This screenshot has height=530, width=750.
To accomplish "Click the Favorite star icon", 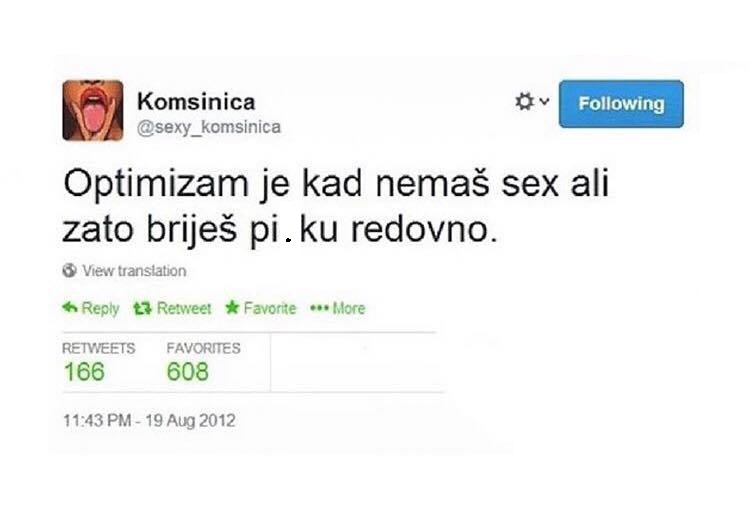I will pyautogui.click(x=232, y=307).
